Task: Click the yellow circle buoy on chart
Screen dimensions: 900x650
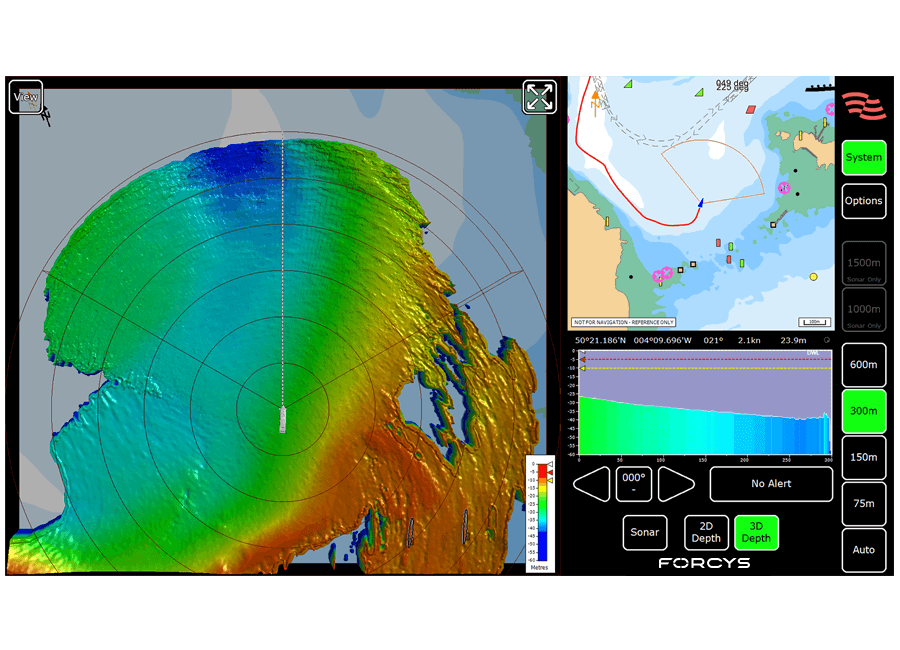Action: [x=813, y=277]
